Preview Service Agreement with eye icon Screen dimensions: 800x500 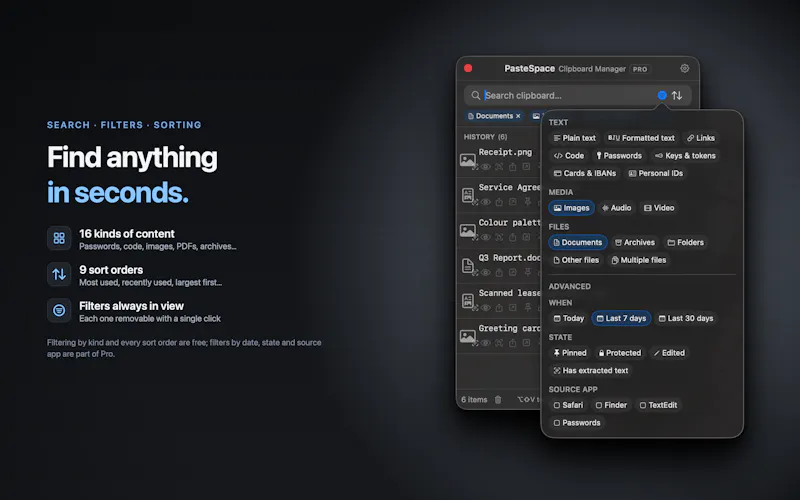point(486,202)
